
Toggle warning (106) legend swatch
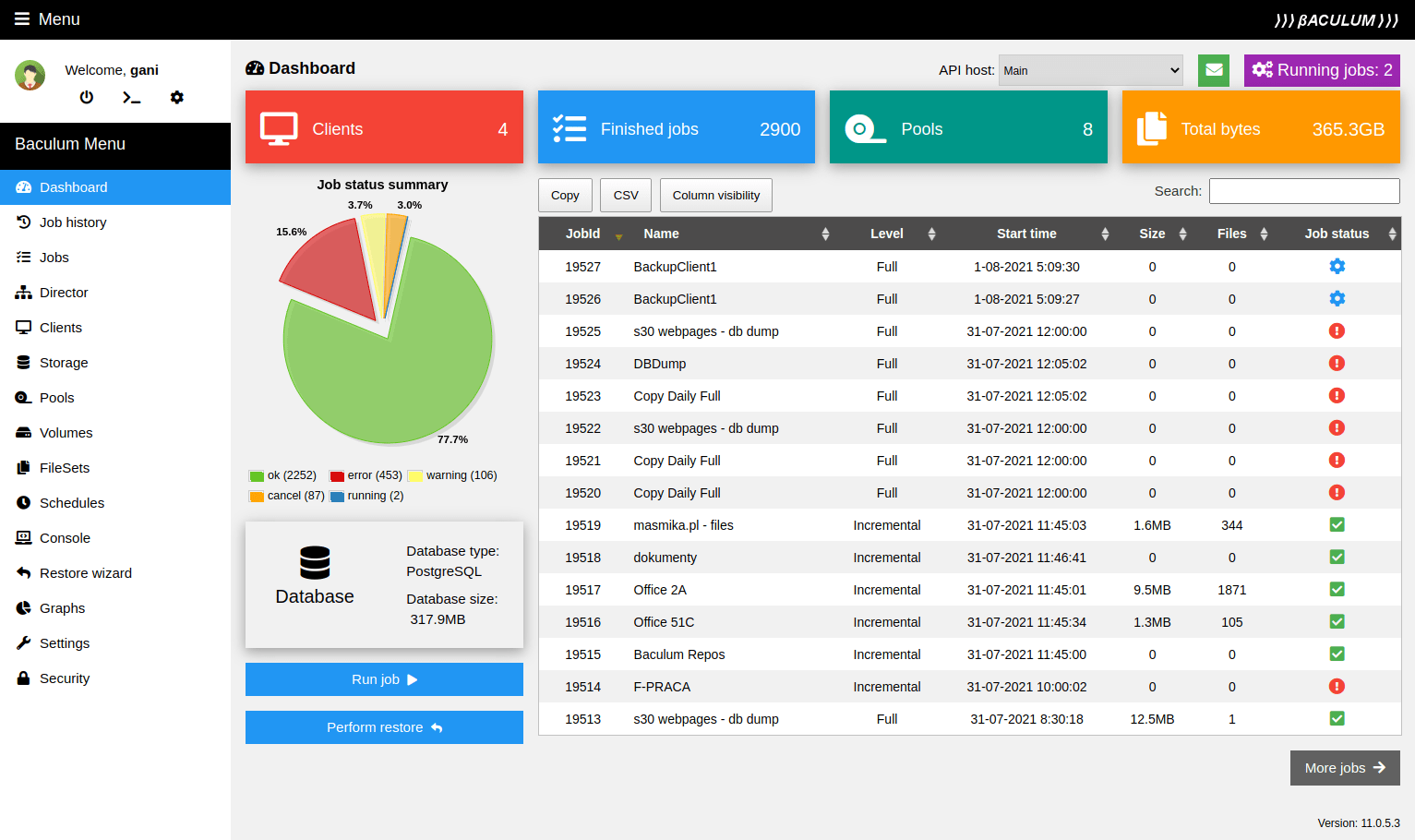pos(415,476)
